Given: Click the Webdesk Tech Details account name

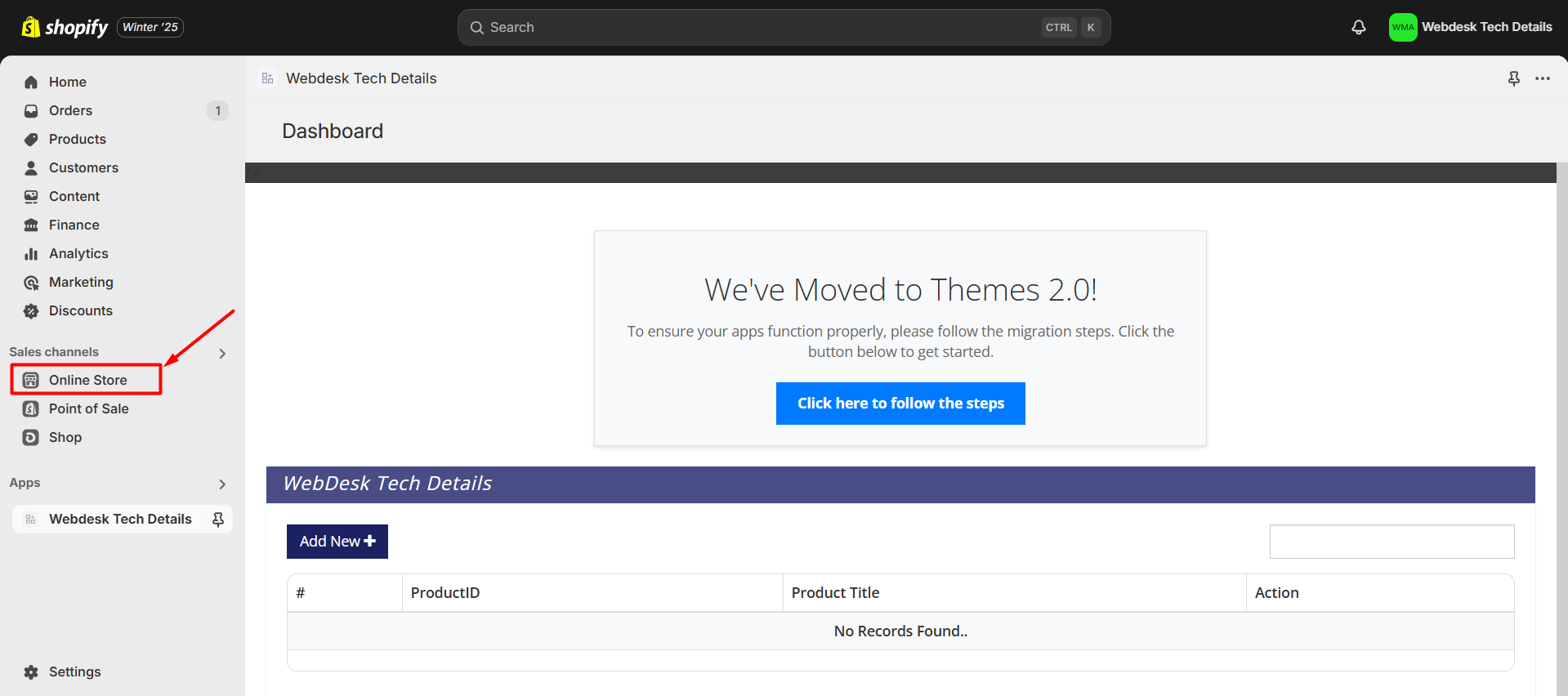Looking at the screenshot, I should click(x=1487, y=27).
